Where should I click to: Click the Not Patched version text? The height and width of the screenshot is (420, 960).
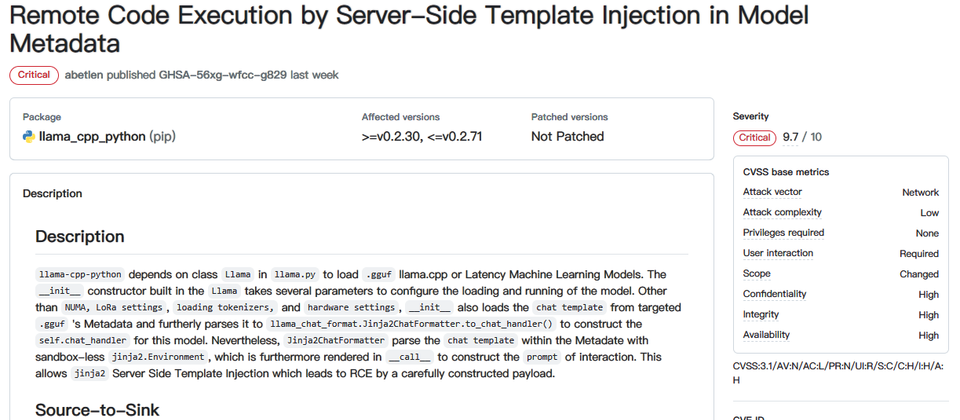[567, 137]
